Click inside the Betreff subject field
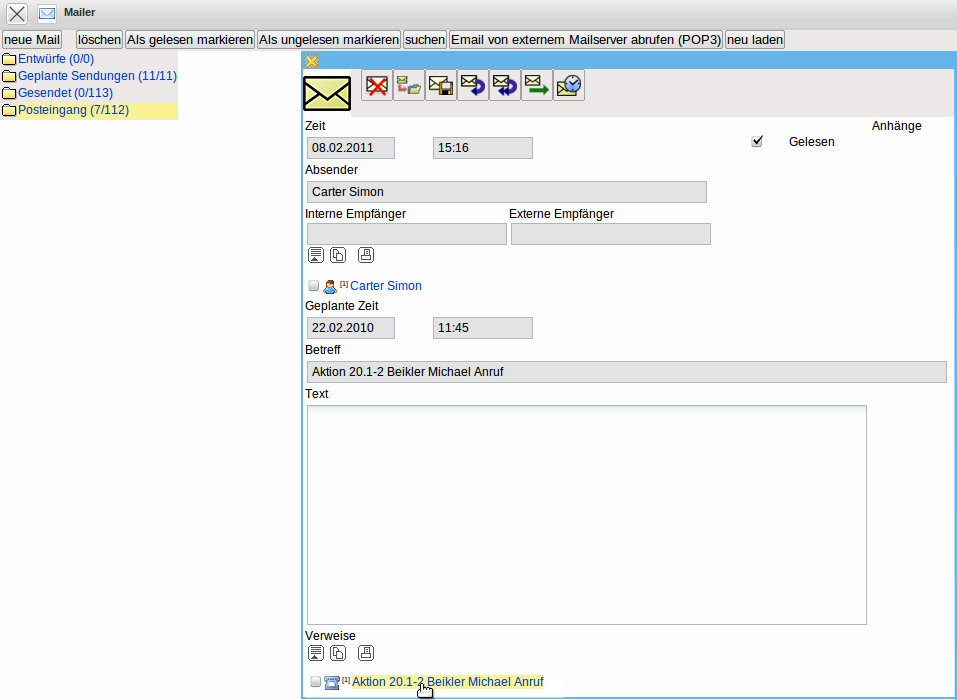This screenshot has height=700, width=957. click(626, 372)
